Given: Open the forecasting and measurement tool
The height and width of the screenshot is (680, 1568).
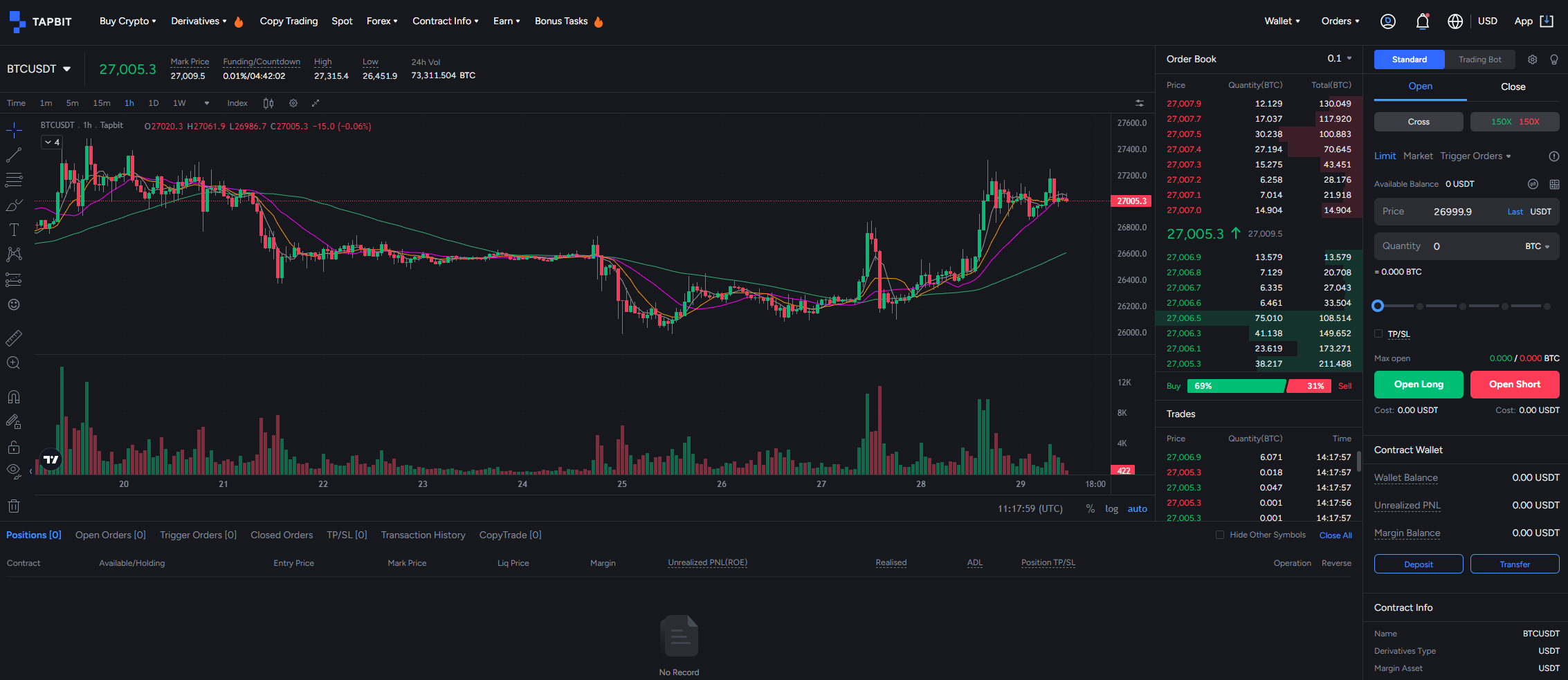Looking at the screenshot, I should [x=14, y=279].
